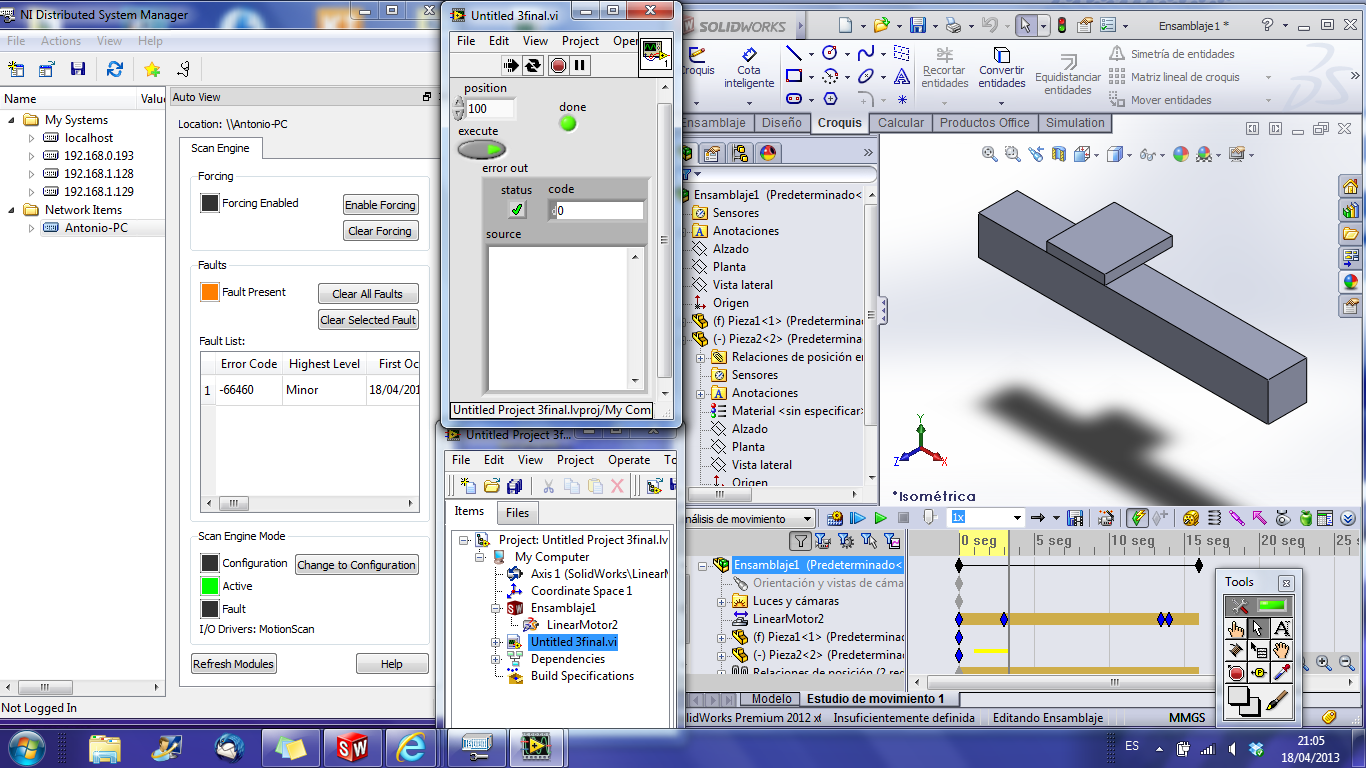Image resolution: width=1366 pixels, height=768 pixels.
Task: Click the star add-favorite icon in System Manager
Action: coord(152,69)
